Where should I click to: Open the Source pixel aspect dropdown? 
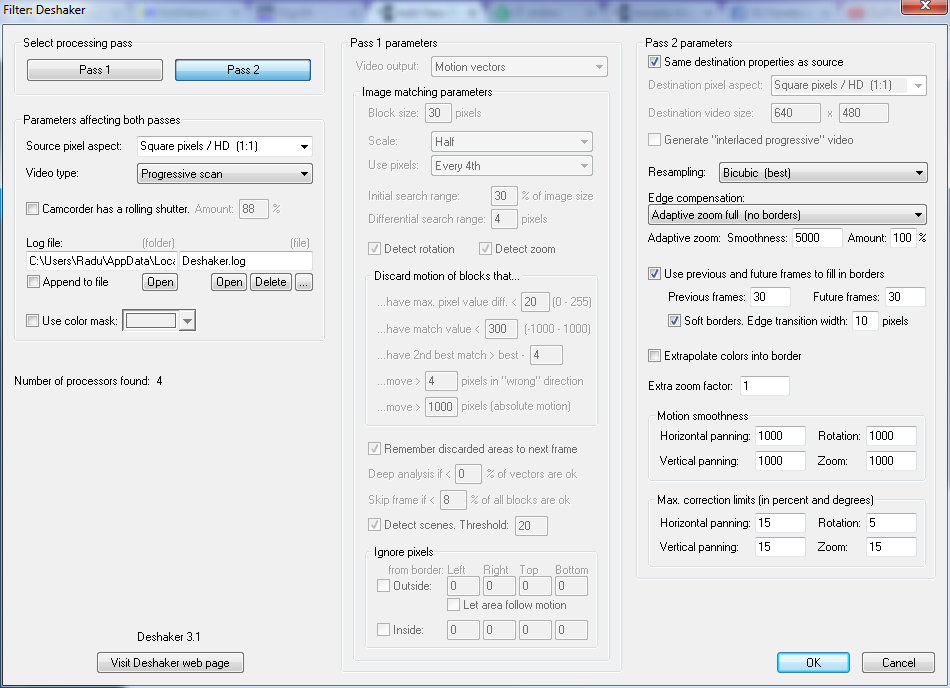(225, 146)
